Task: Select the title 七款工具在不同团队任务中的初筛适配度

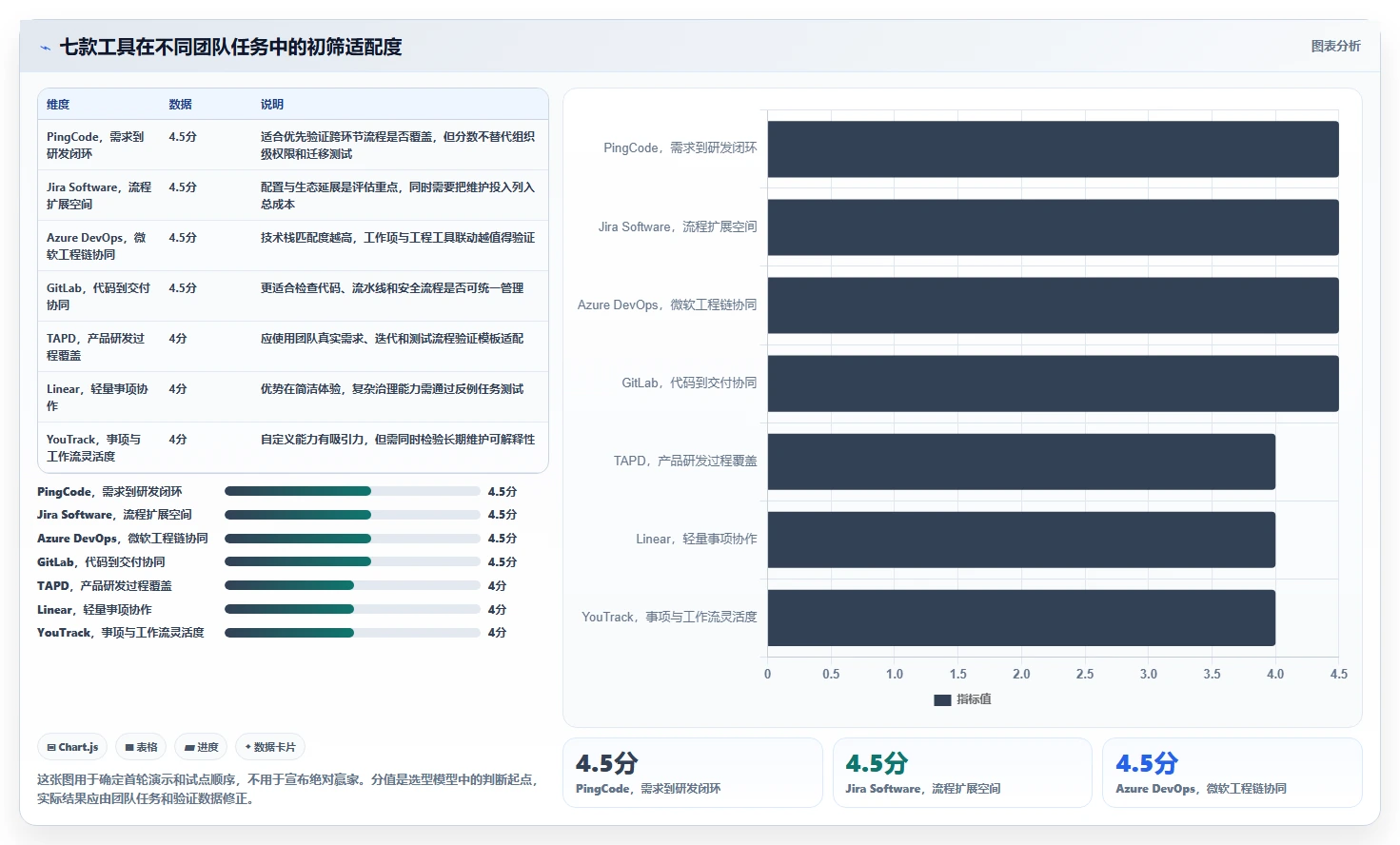Action: click(231, 47)
